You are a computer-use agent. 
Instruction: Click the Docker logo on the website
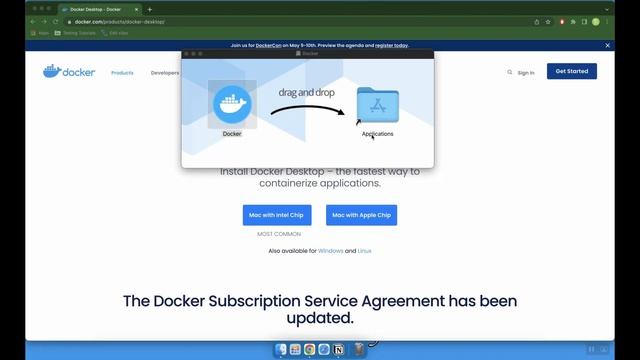point(69,71)
